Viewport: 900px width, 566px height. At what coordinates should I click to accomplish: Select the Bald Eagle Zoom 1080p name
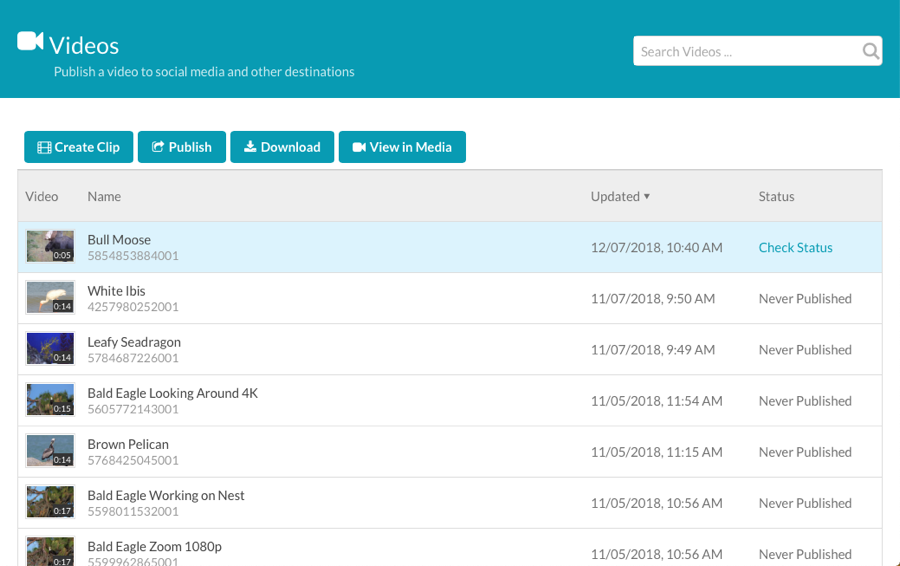pos(154,547)
